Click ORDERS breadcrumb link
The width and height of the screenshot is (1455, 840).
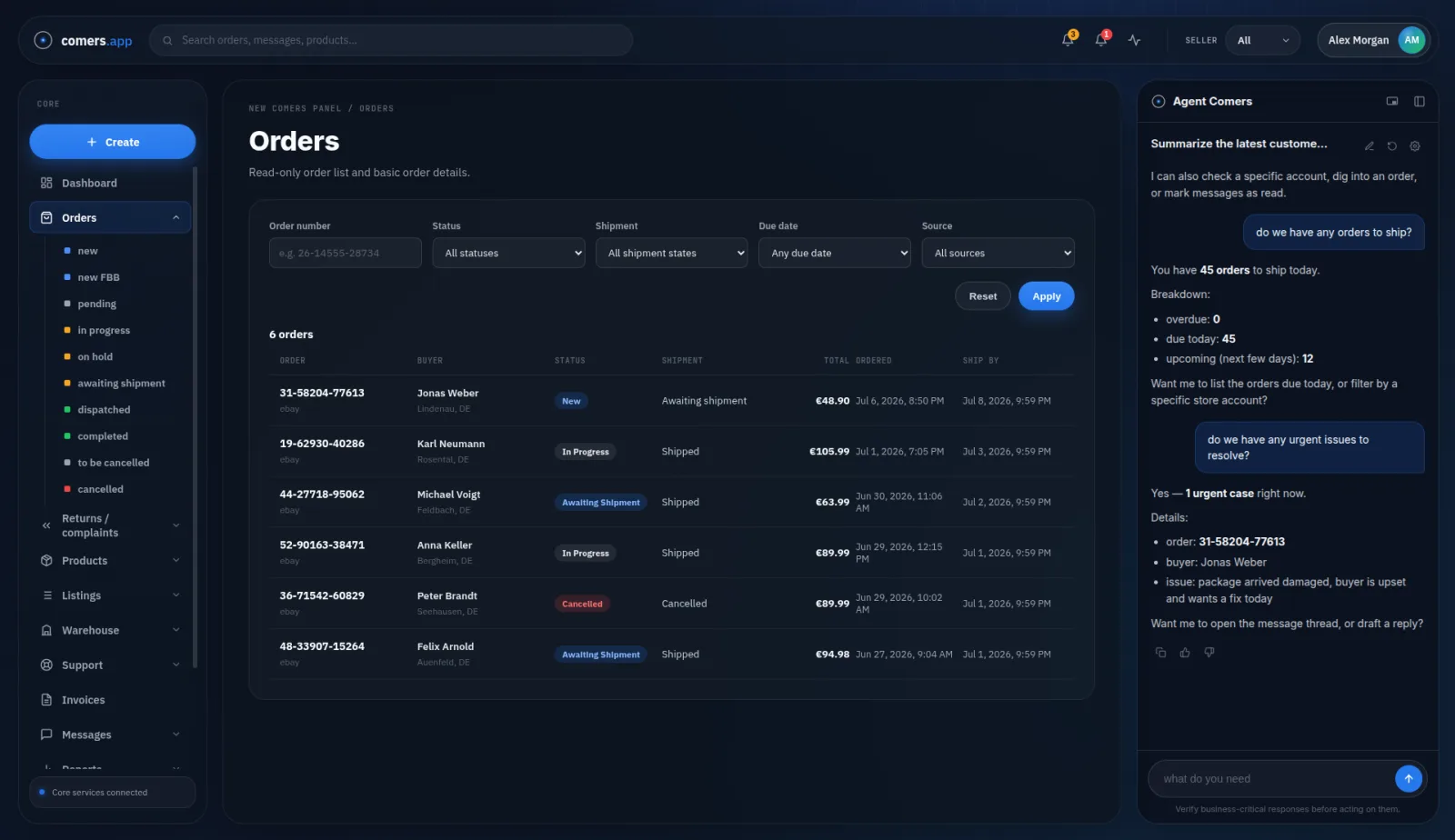click(376, 108)
